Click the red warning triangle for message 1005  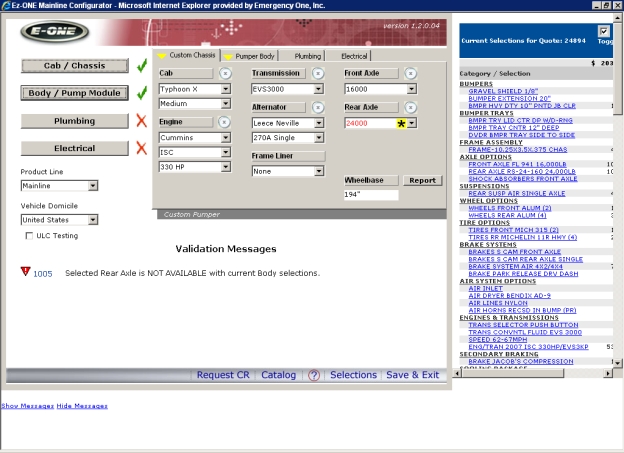(x=25, y=271)
